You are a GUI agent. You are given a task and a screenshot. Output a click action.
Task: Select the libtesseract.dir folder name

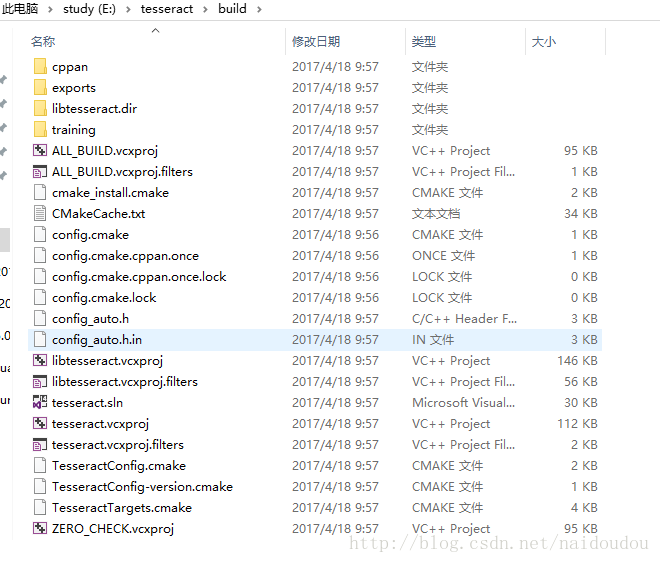[95, 109]
